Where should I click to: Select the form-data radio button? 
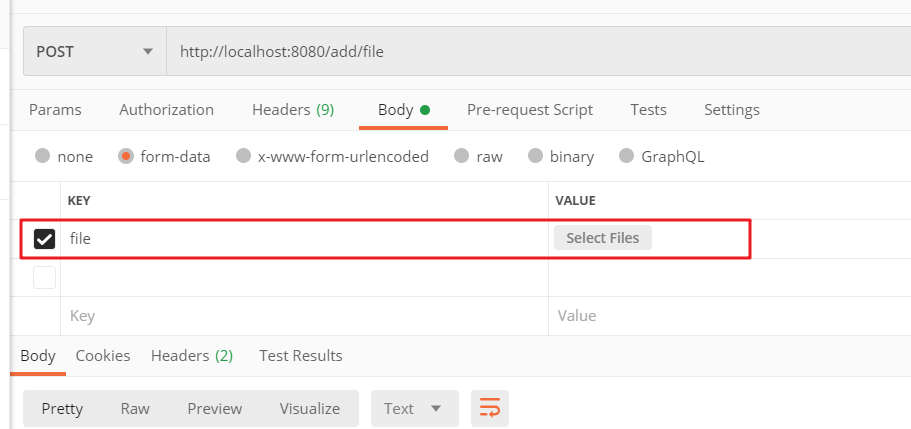tap(125, 156)
